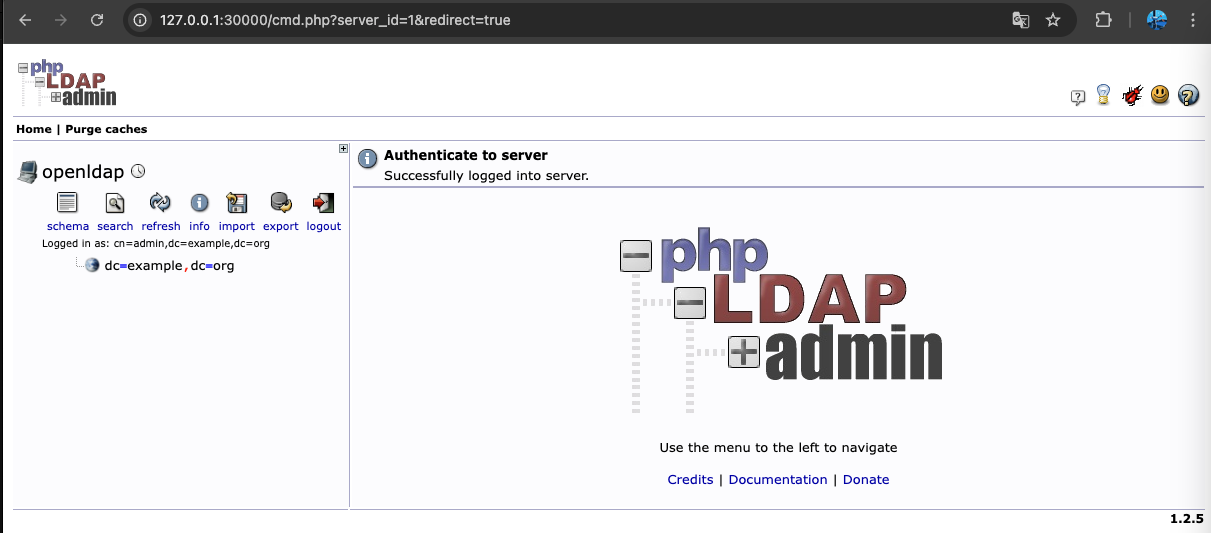Report a bug via the red bug icon
The width and height of the screenshot is (1211, 533).
coord(1132,95)
